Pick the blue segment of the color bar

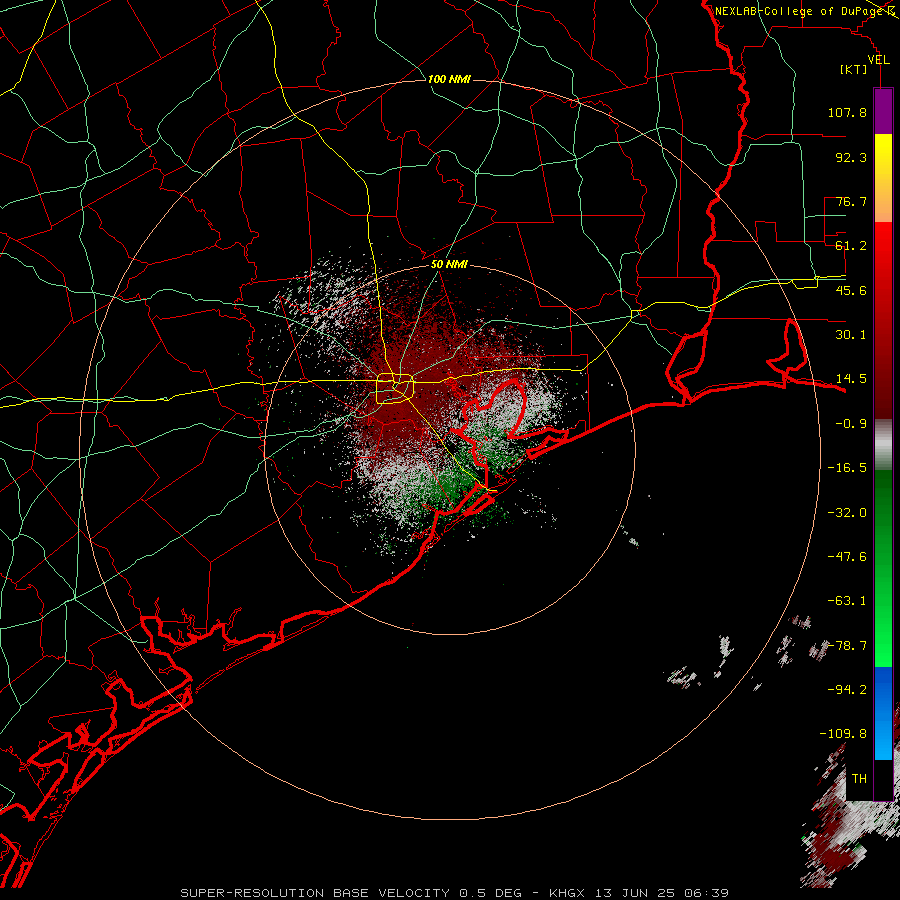tap(883, 713)
